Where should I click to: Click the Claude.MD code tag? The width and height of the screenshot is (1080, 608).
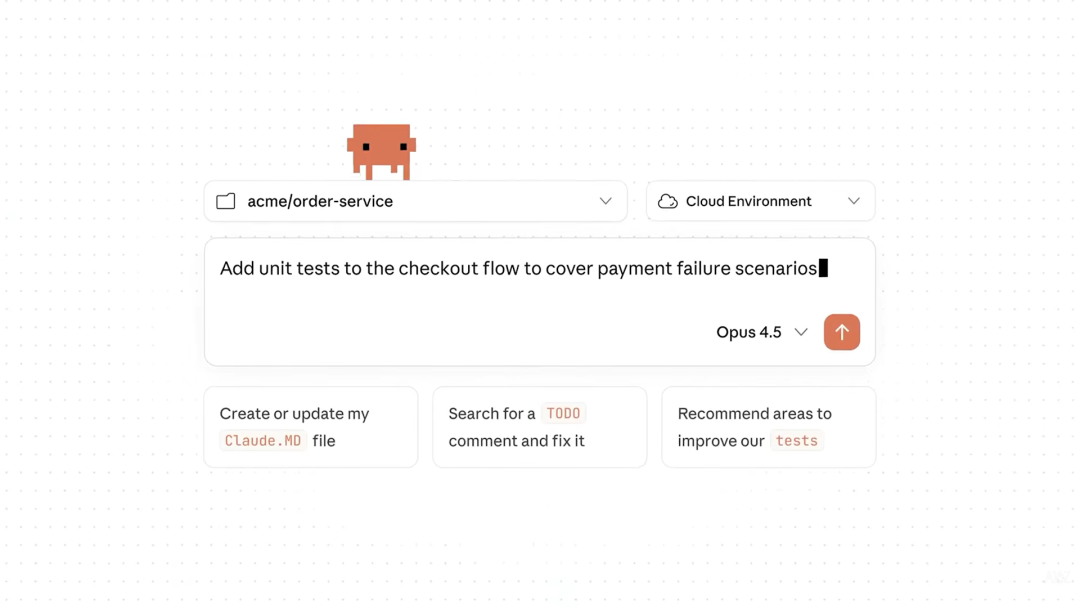tap(263, 441)
